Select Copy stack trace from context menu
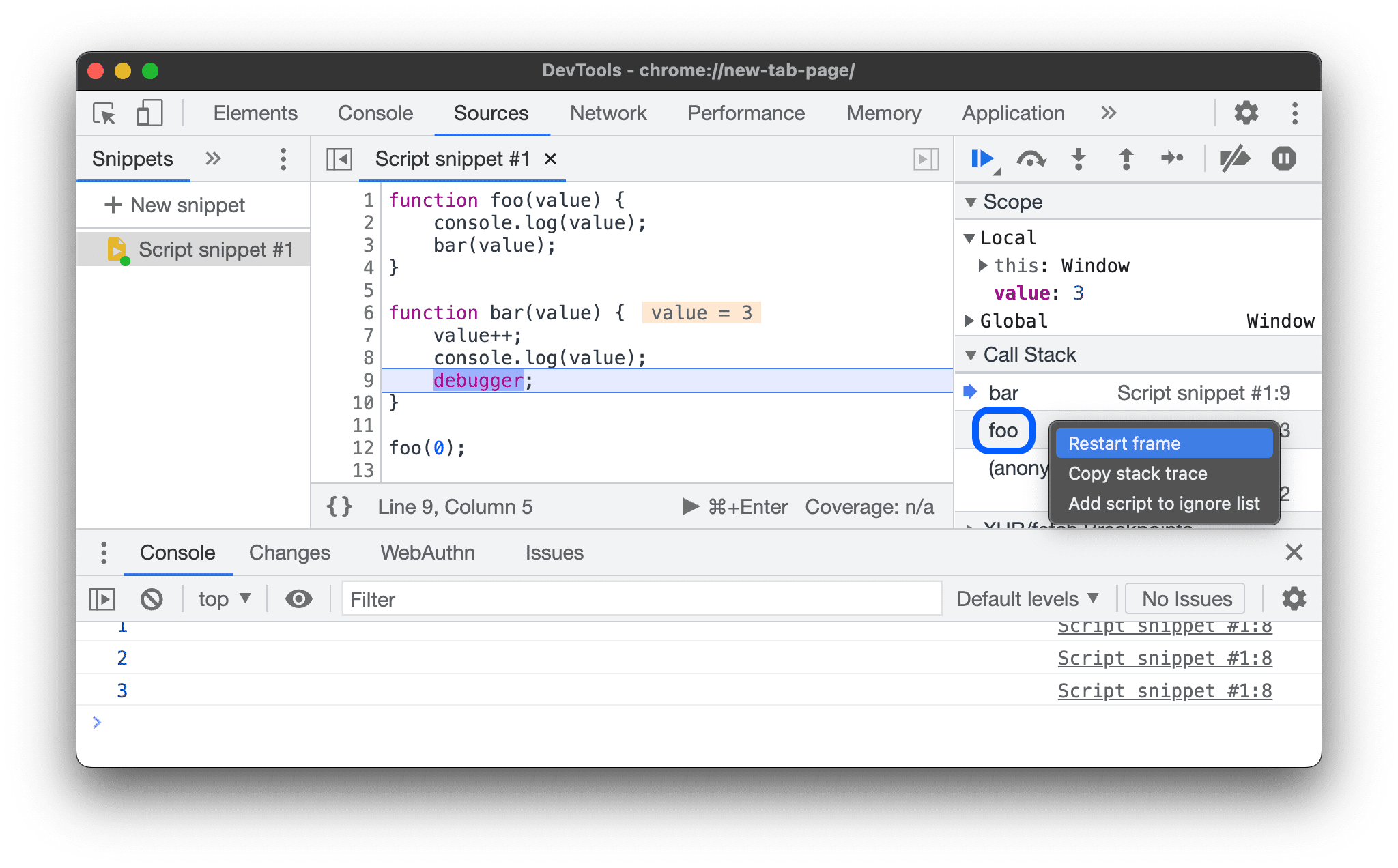Screen dimensions: 1398x868 click(1138, 473)
